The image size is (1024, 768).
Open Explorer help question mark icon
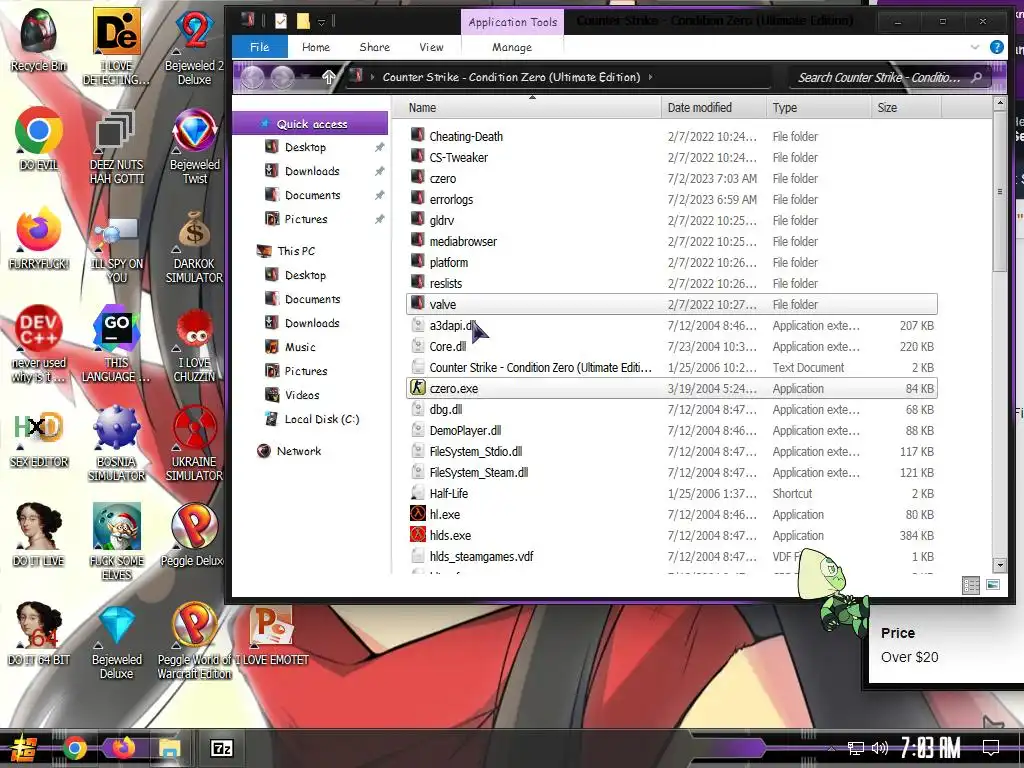point(996,47)
